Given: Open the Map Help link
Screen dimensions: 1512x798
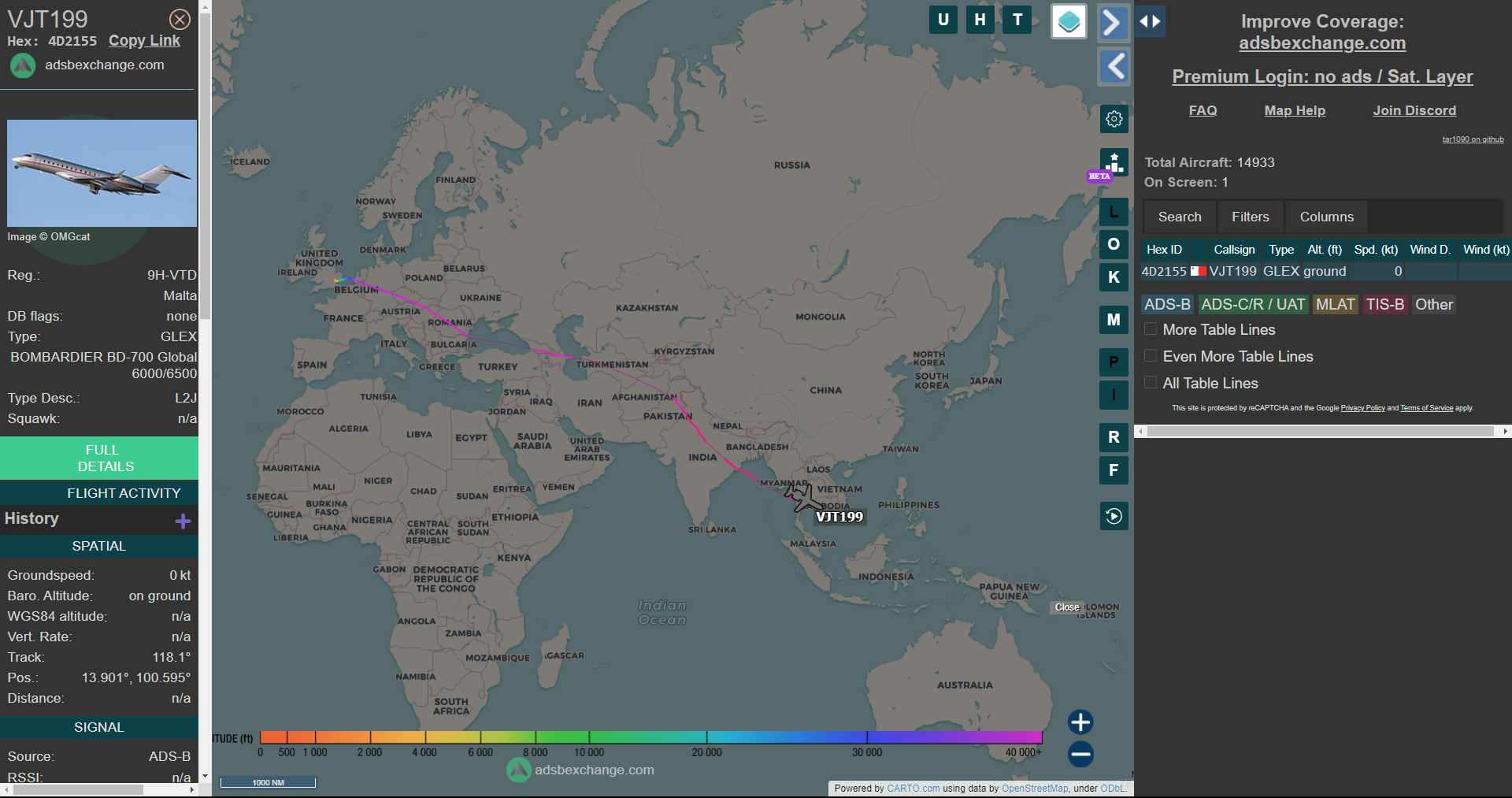Looking at the screenshot, I should 1295,111.
